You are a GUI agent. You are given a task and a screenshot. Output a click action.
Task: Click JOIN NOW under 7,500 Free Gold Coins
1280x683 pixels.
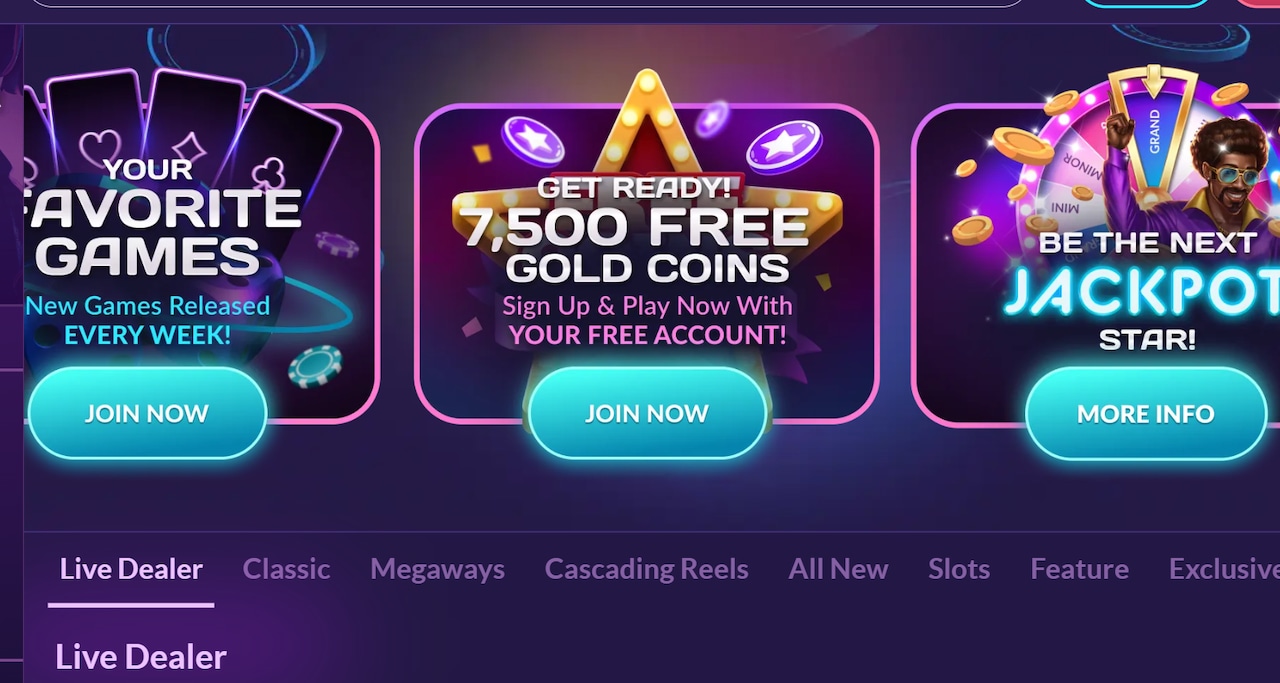tap(647, 413)
